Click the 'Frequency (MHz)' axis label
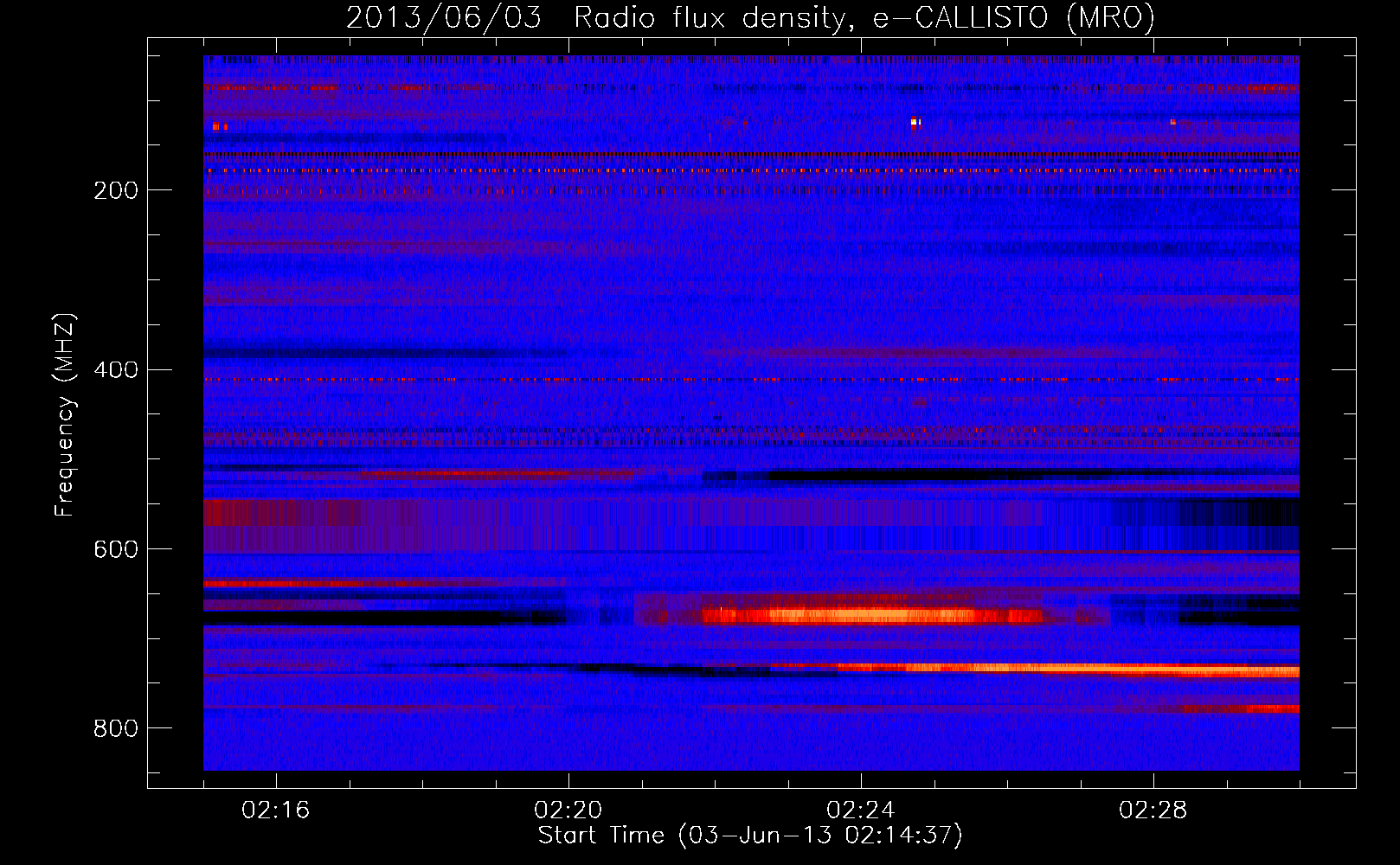1400x865 pixels. pyautogui.click(x=65, y=414)
